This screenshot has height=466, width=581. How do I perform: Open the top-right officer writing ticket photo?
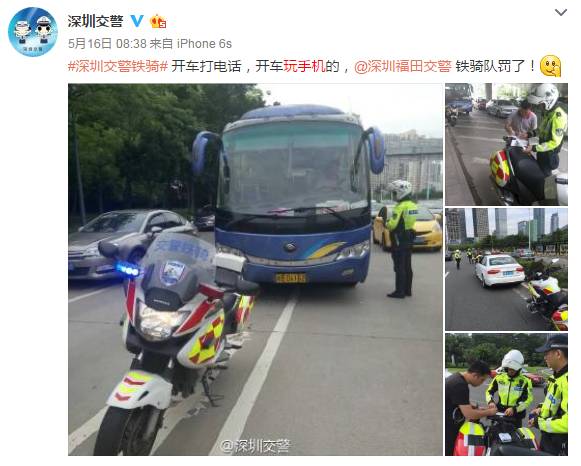506,144
